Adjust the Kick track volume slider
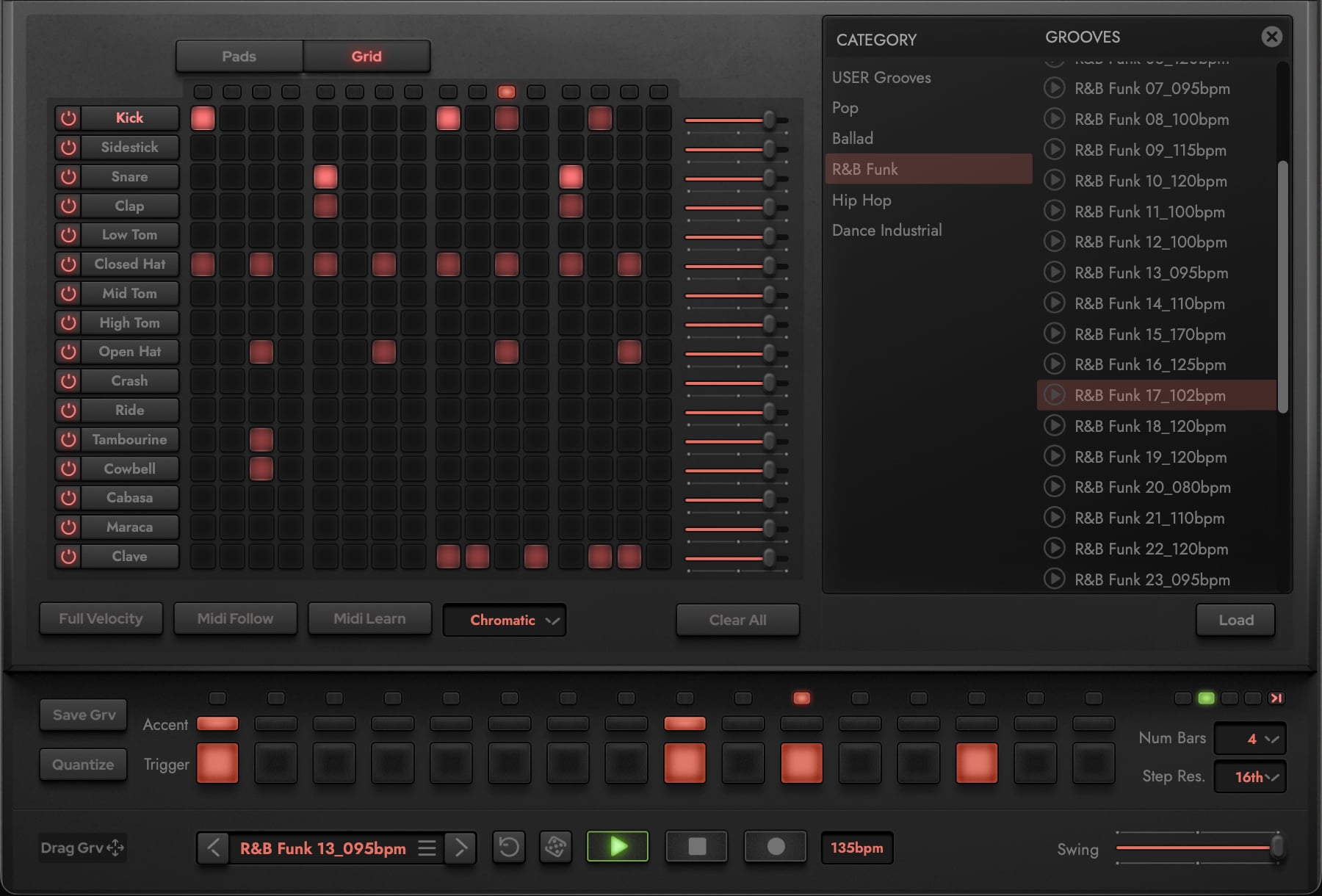The width and height of the screenshot is (1322, 896). pyautogui.click(x=769, y=119)
